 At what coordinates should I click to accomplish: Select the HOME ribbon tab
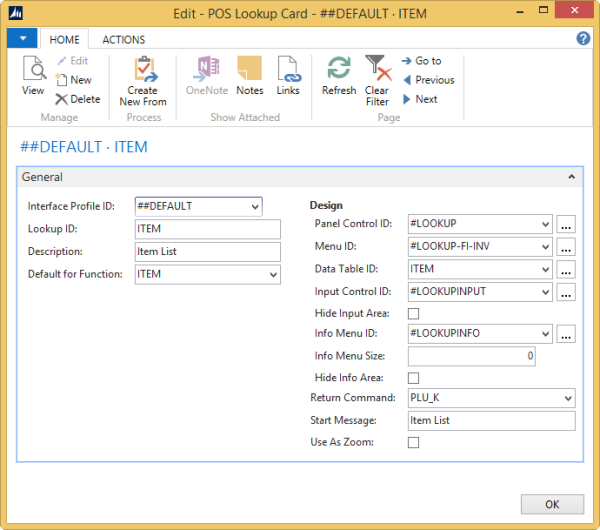click(x=65, y=40)
